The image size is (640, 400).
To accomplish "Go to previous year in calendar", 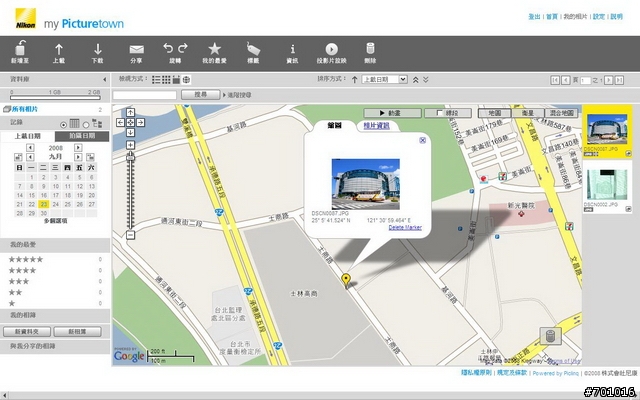I will tap(30, 147).
